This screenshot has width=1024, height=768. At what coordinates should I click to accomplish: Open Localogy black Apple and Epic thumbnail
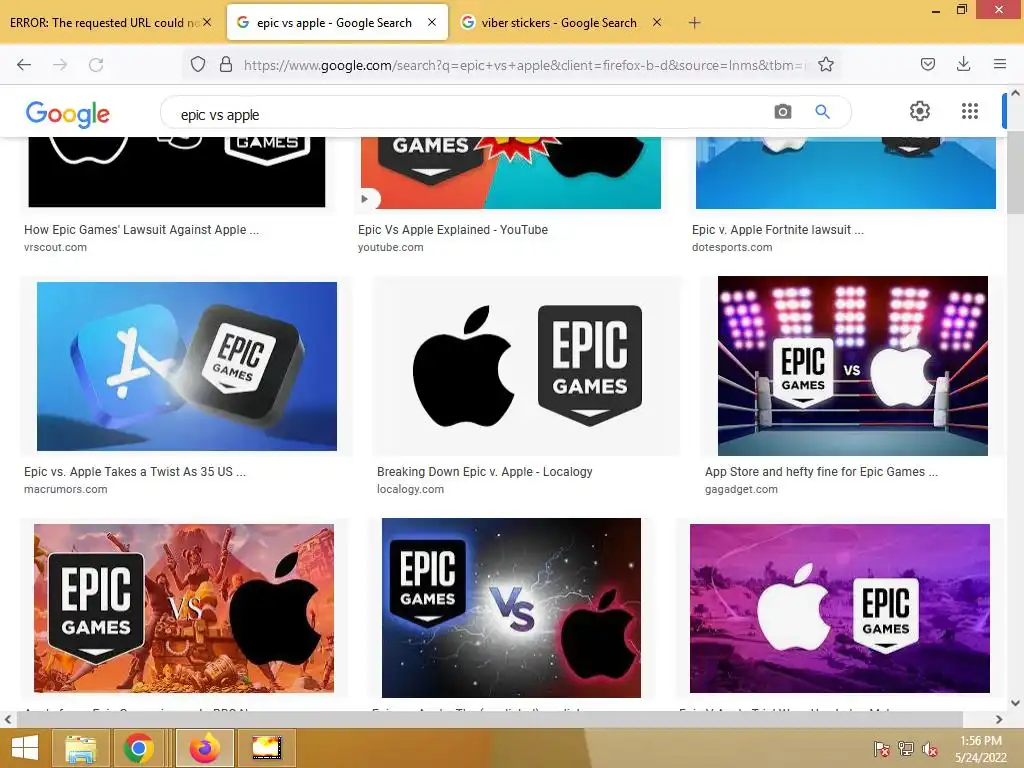[527, 366]
